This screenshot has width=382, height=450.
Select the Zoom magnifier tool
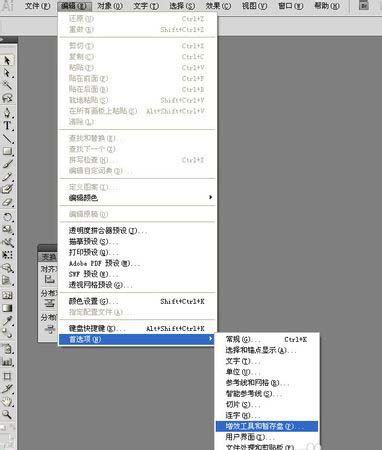pyautogui.click(x=7, y=414)
